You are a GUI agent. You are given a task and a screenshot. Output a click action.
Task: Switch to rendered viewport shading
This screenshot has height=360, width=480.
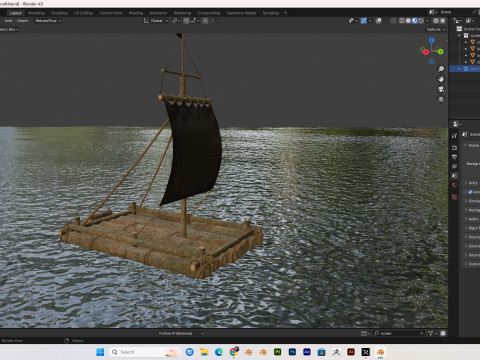(x=421, y=21)
